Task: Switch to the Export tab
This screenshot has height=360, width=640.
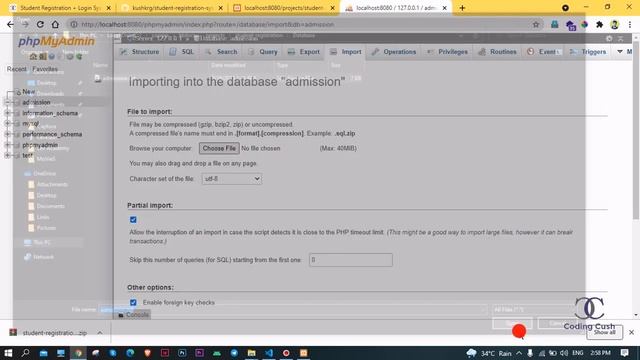Action: point(304,52)
